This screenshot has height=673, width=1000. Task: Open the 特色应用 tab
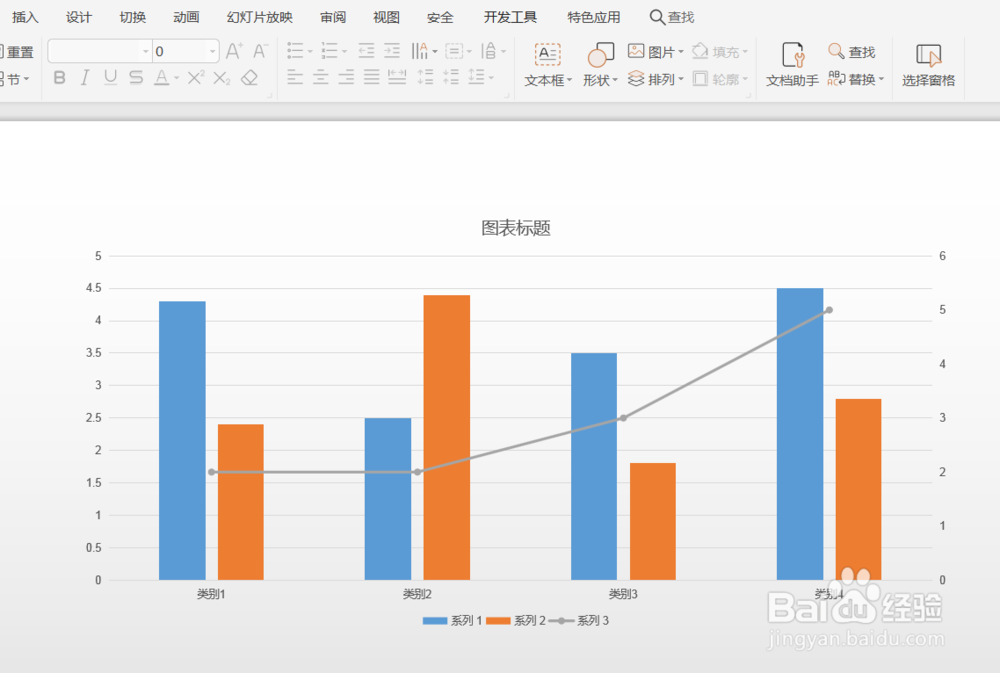pyautogui.click(x=594, y=17)
